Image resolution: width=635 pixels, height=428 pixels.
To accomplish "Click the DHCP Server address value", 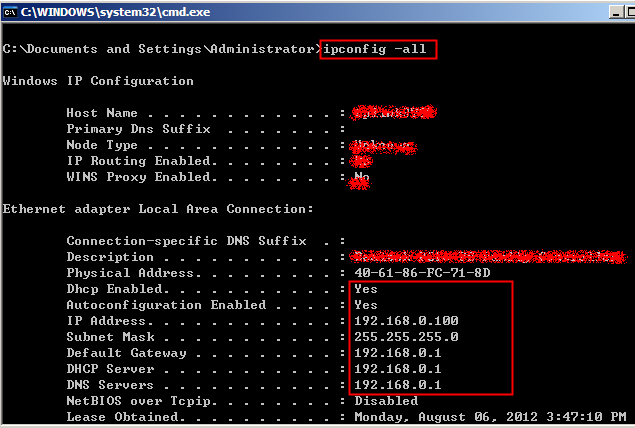I will (x=398, y=369).
